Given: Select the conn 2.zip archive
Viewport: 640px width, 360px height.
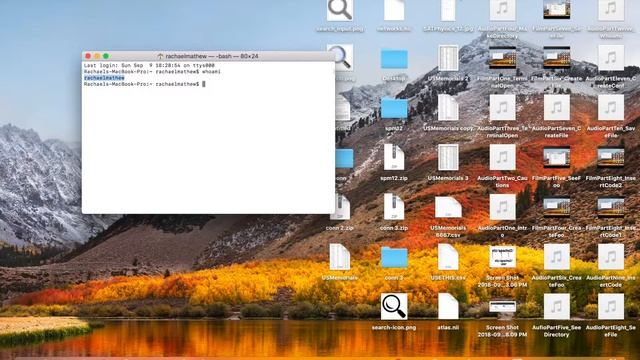Looking at the screenshot, I should pyautogui.click(x=341, y=207).
